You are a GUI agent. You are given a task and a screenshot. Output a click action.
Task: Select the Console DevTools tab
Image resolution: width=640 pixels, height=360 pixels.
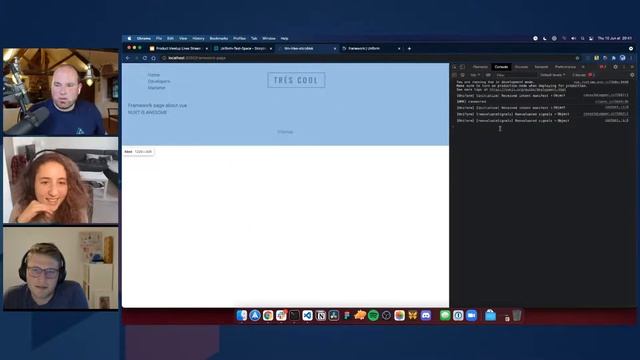click(501, 67)
